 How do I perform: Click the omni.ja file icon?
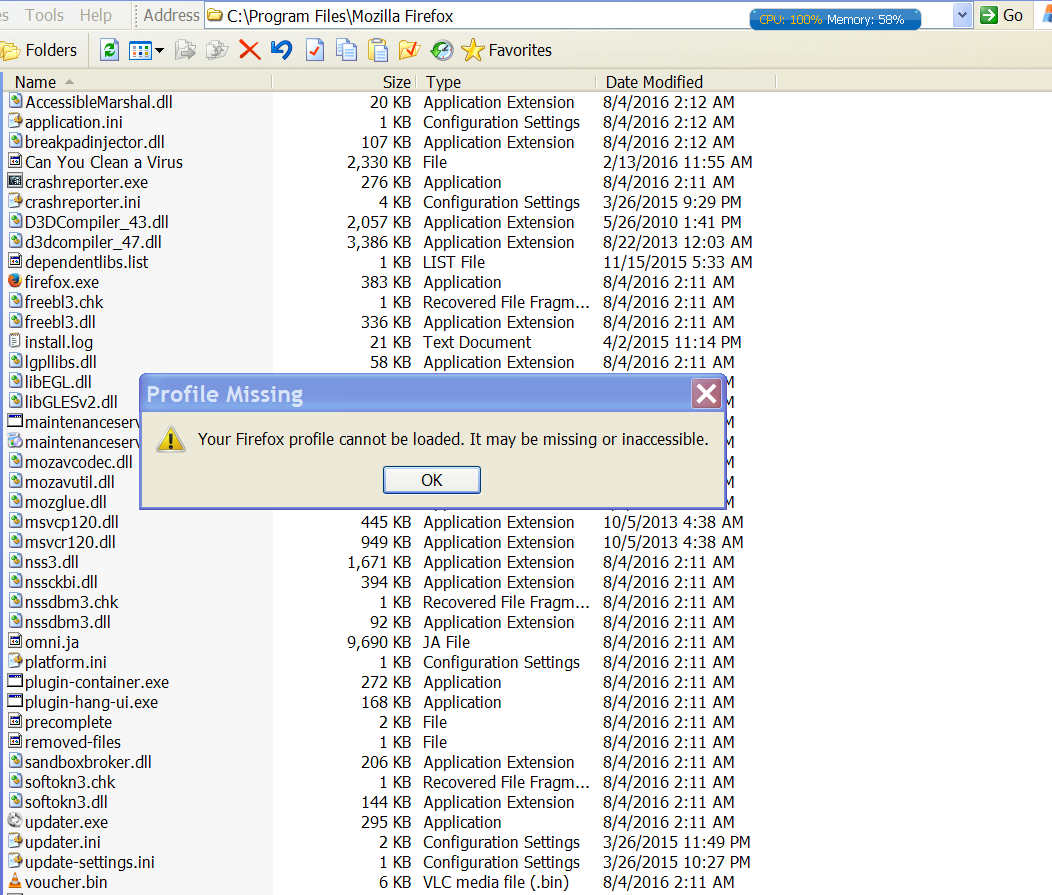click(15, 641)
